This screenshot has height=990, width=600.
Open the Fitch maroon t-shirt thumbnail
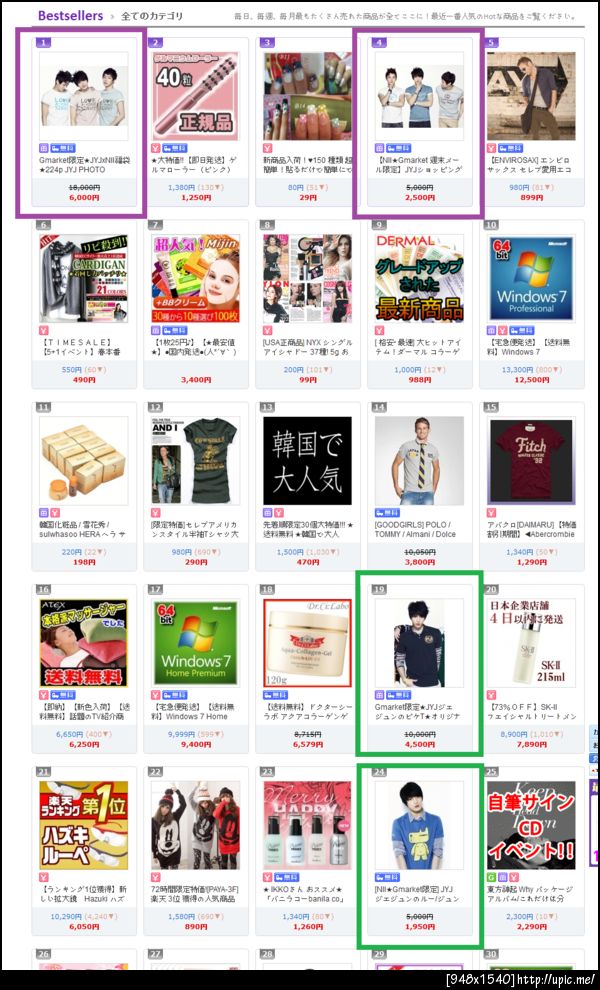[531, 461]
